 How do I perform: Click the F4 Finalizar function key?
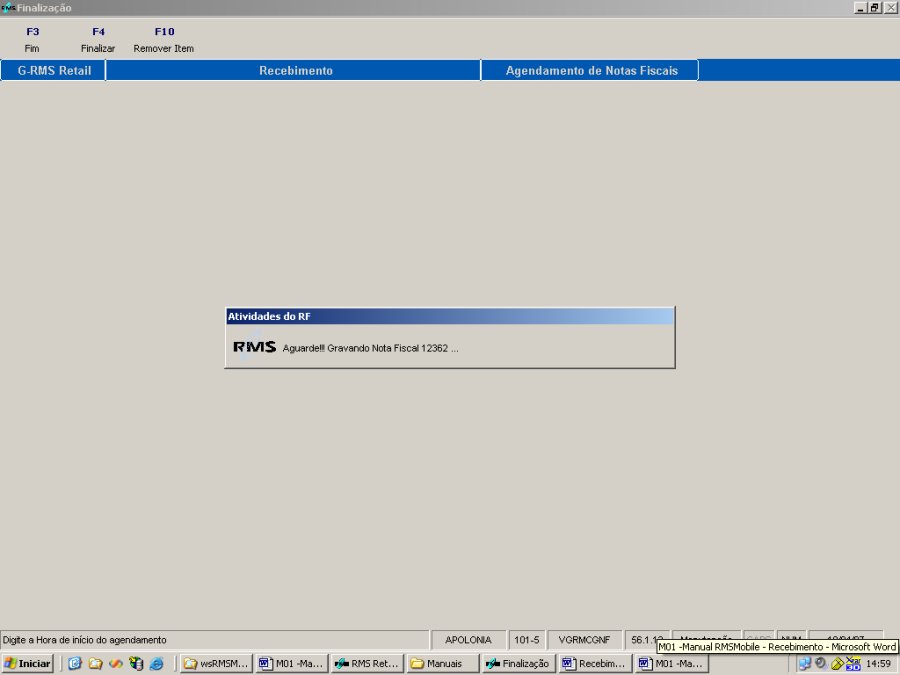coord(98,40)
